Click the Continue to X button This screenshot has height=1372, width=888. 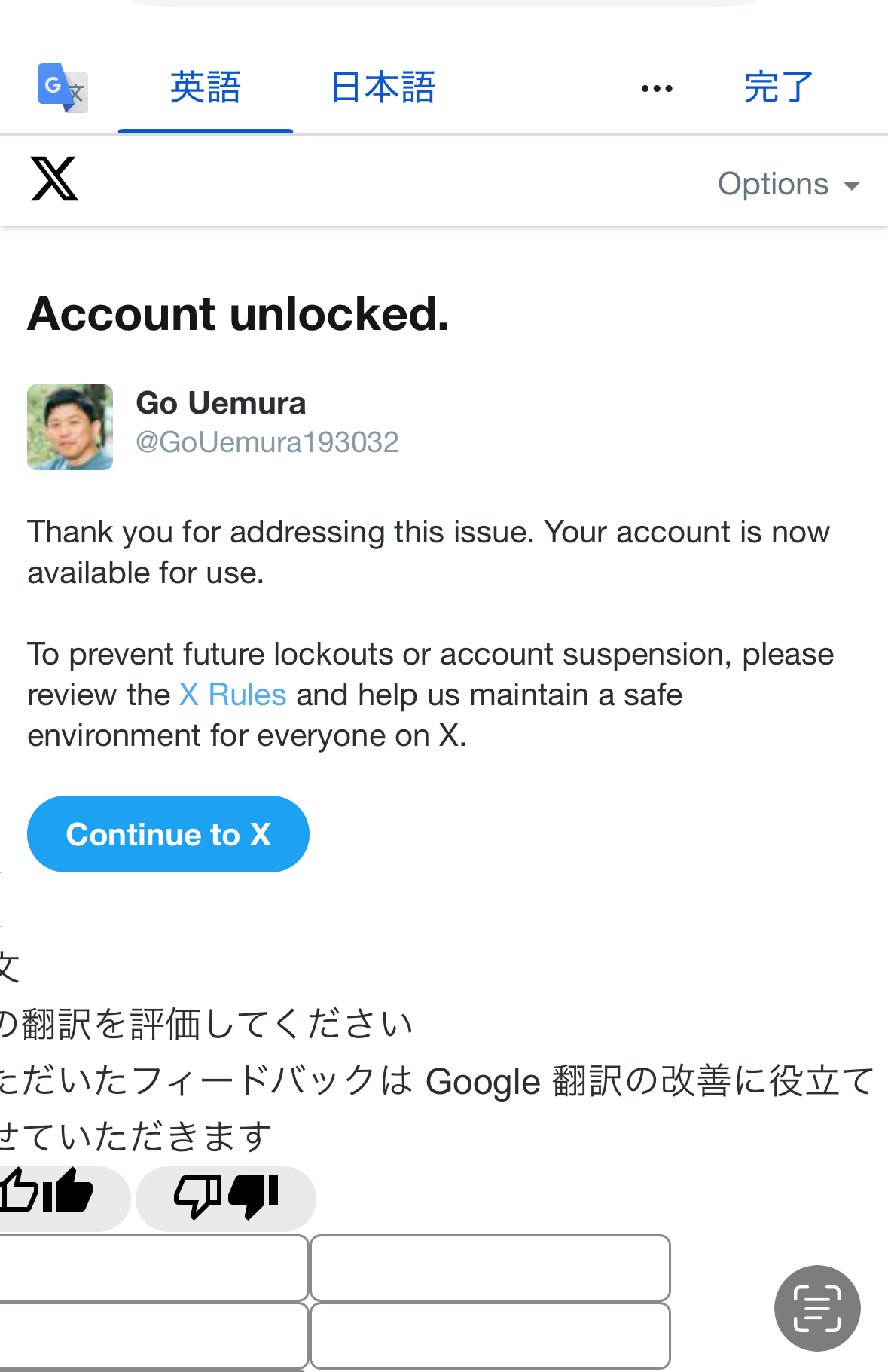168,834
